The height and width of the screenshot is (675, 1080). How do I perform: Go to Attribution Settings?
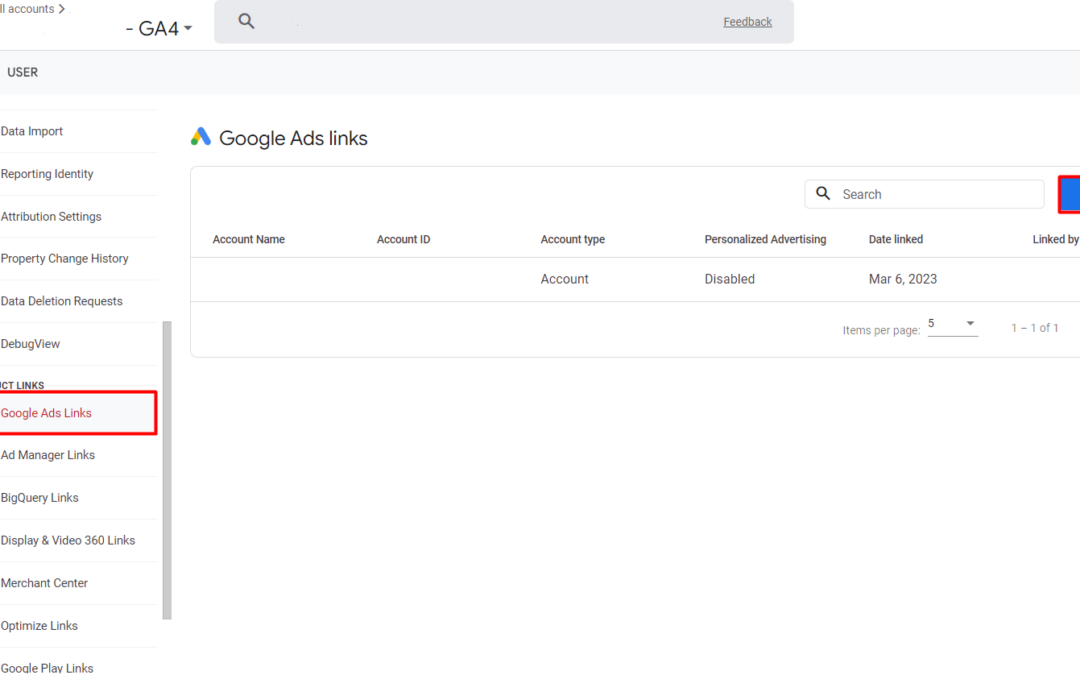[x=51, y=216]
